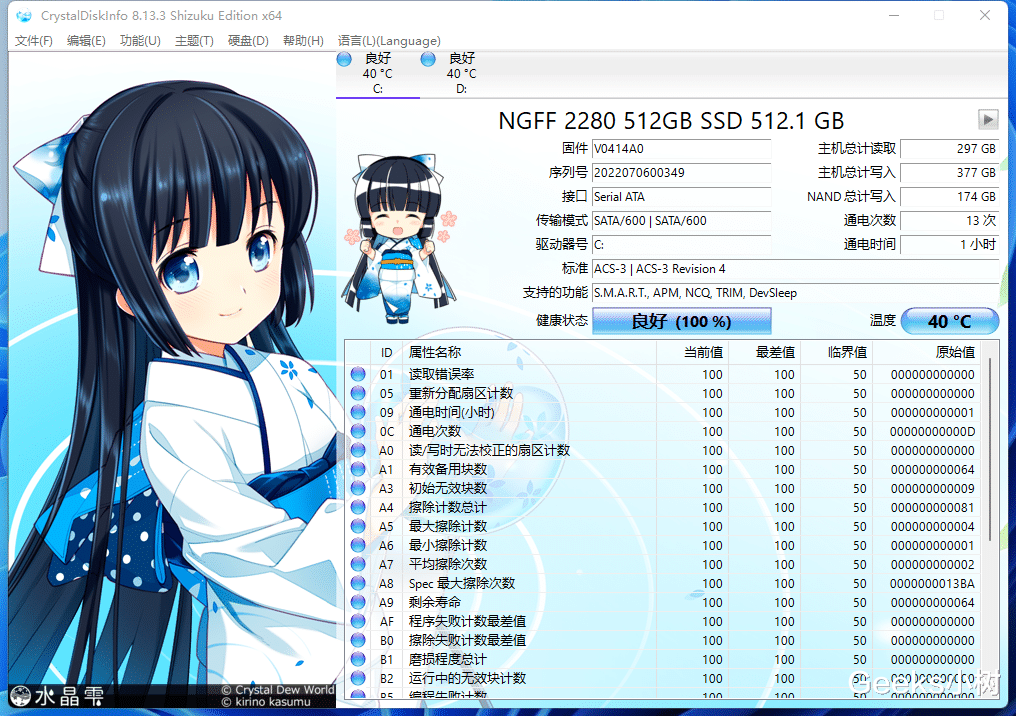1016x716 pixels.
Task: Click status orb of row A4 擦除计数总计
Action: tap(358, 507)
